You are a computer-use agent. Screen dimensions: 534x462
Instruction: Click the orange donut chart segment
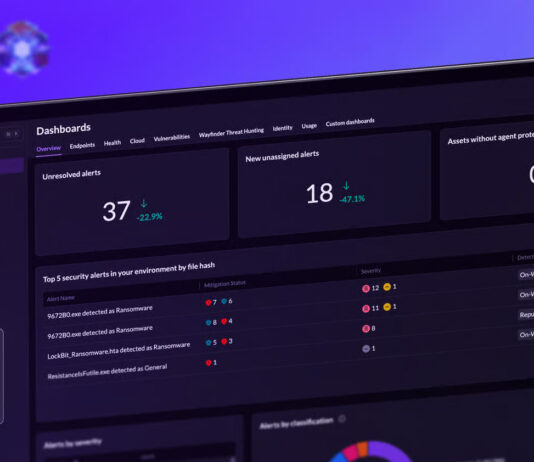click(362, 448)
